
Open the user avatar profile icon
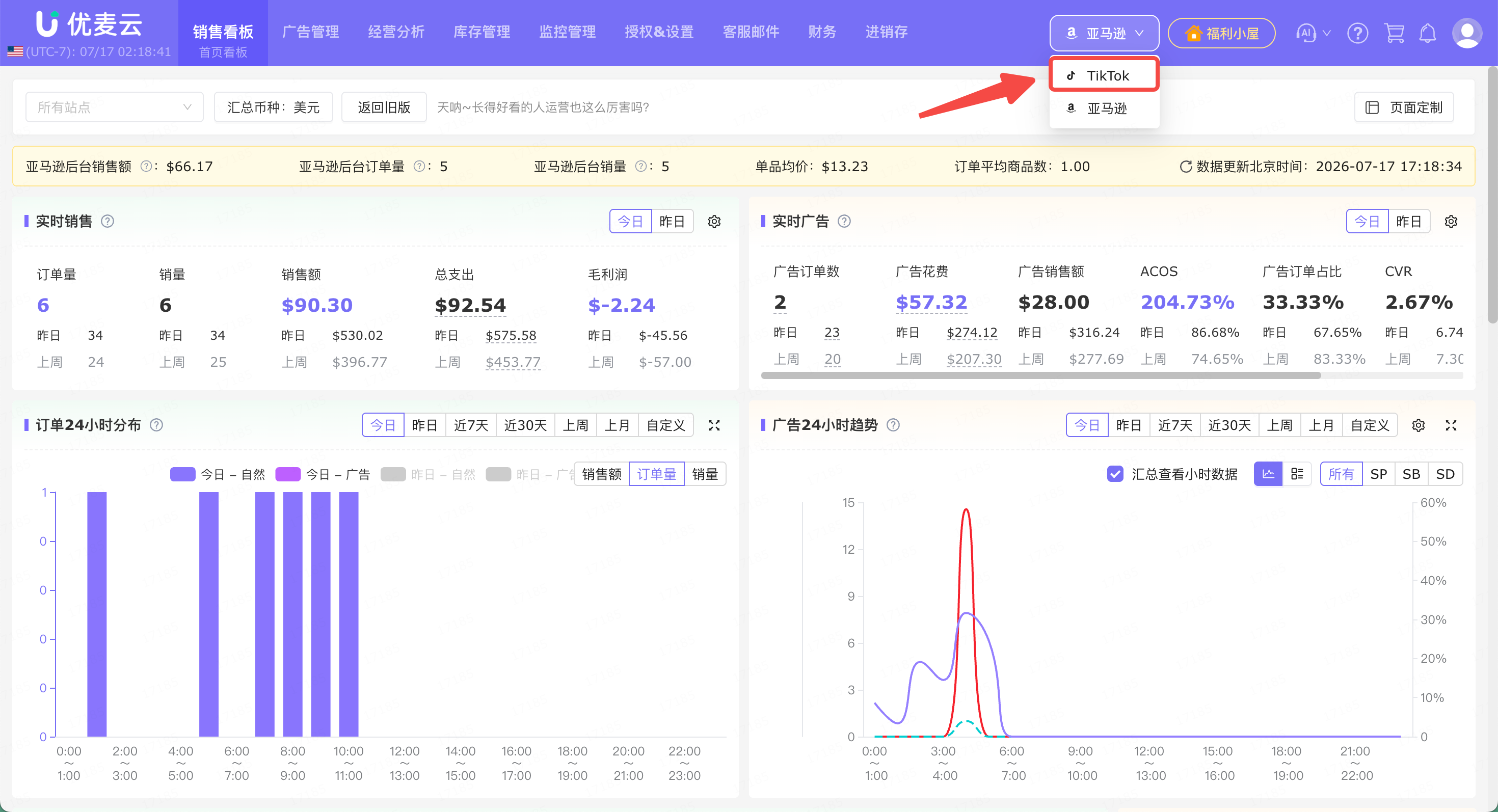(1466, 33)
